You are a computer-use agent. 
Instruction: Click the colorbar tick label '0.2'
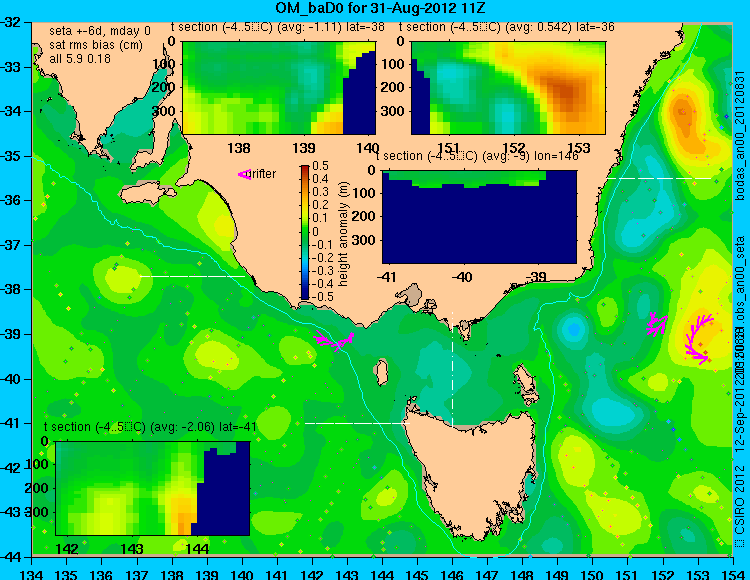(320, 205)
